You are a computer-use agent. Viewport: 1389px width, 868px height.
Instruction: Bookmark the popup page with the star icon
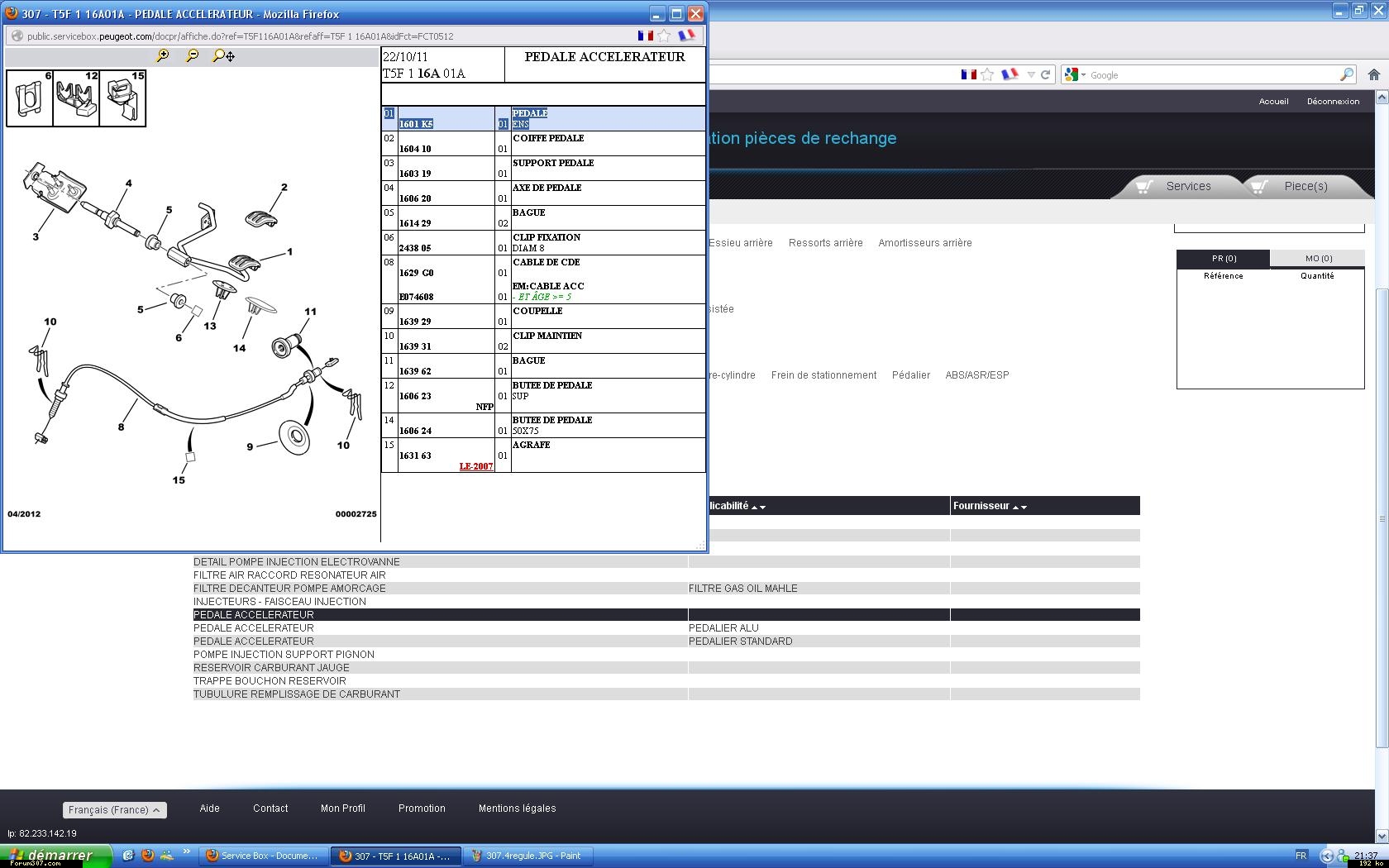[664, 36]
